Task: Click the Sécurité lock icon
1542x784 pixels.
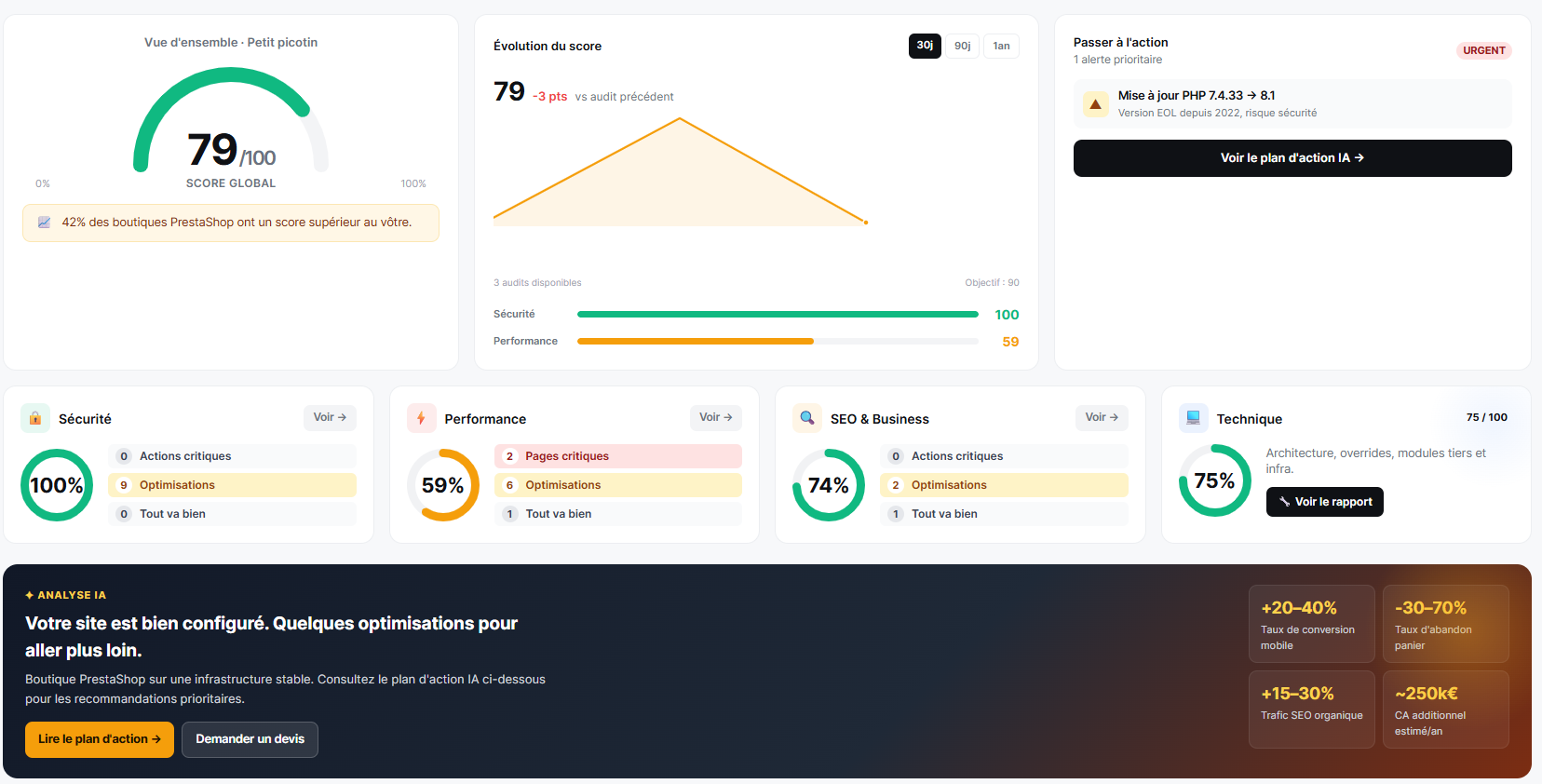Action: coord(35,418)
